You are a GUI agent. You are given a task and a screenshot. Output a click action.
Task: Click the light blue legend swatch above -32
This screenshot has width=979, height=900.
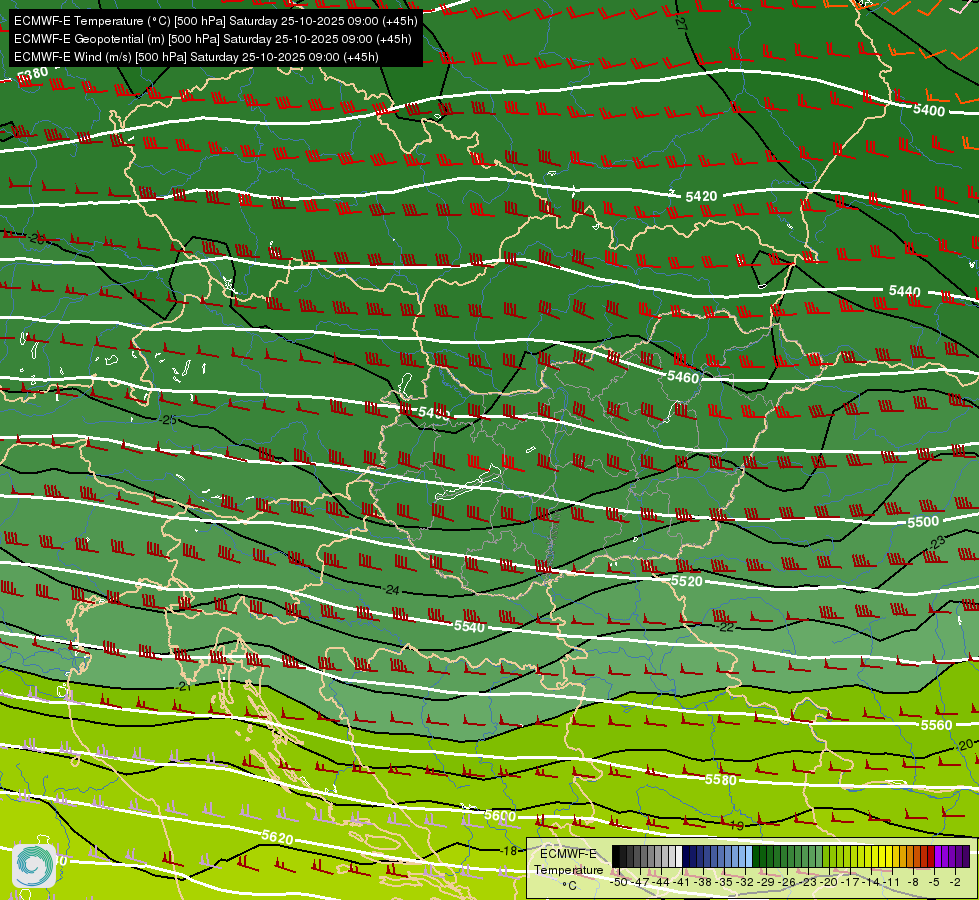(748, 856)
